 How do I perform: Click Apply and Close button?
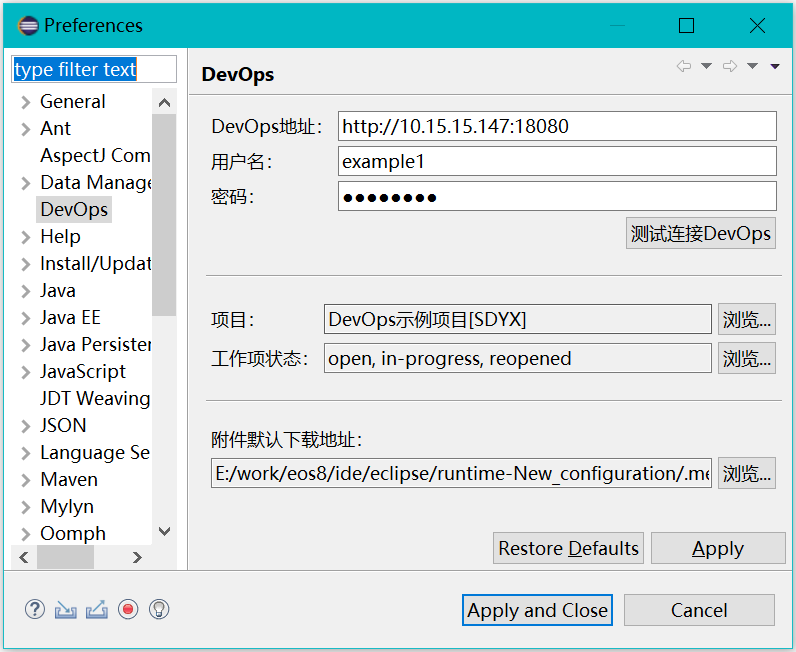[x=537, y=610]
